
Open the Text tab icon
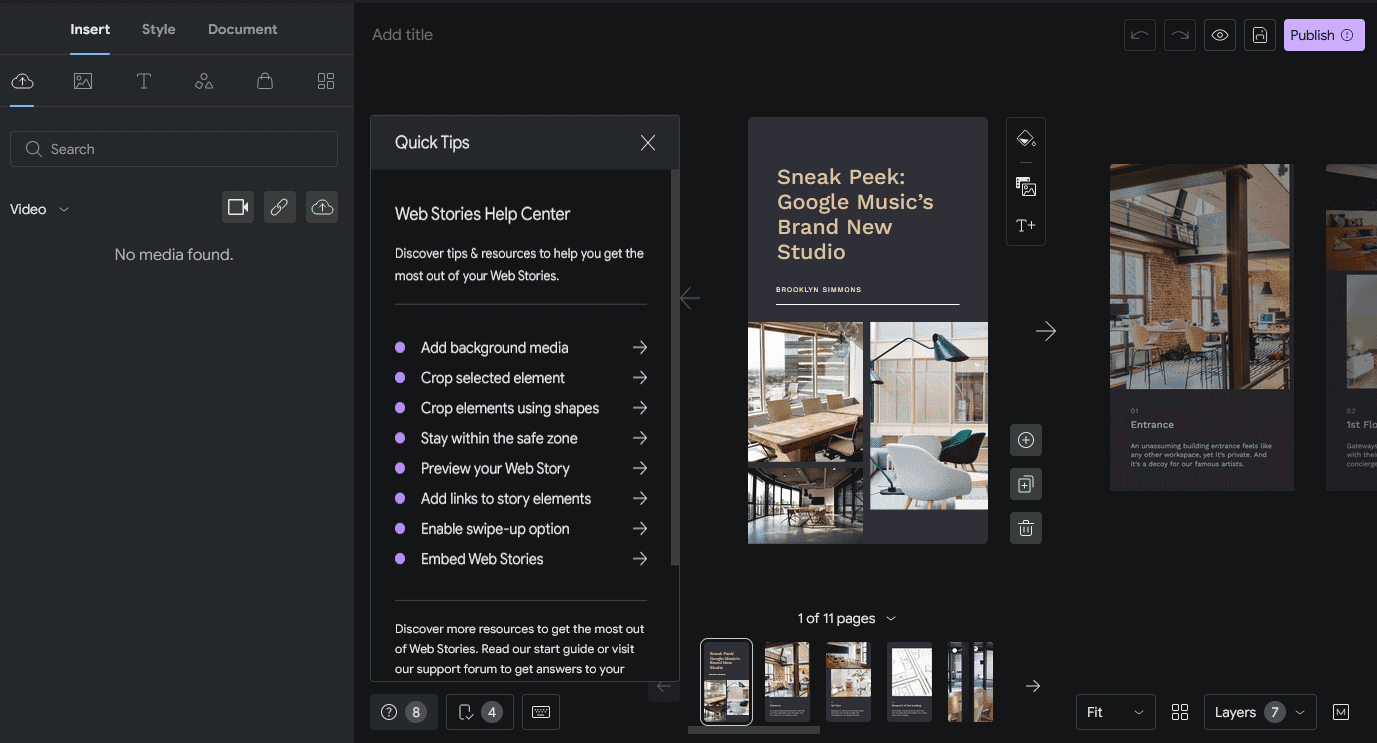click(144, 81)
